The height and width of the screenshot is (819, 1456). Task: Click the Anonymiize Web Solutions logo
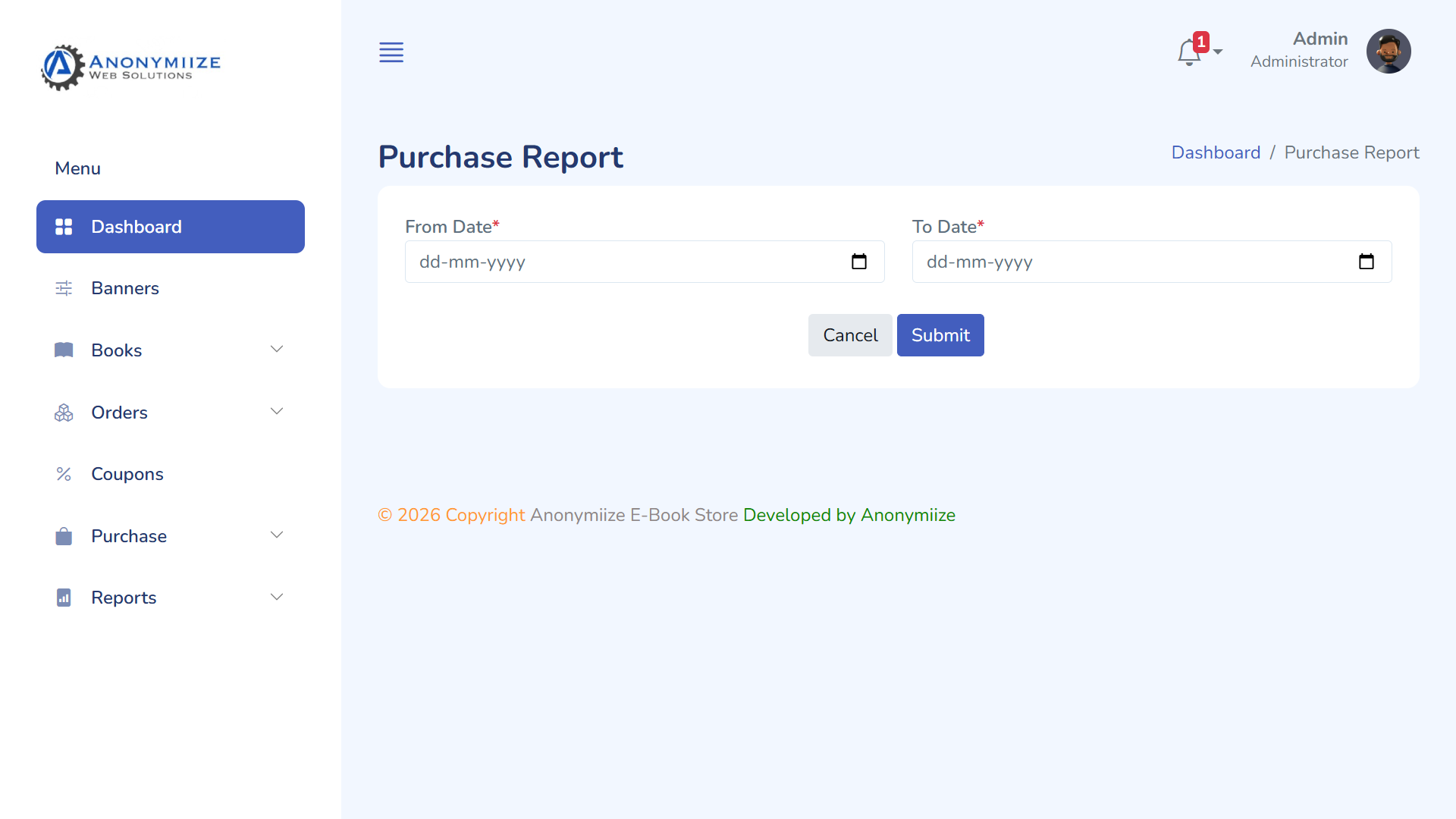[x=130, y=67]
